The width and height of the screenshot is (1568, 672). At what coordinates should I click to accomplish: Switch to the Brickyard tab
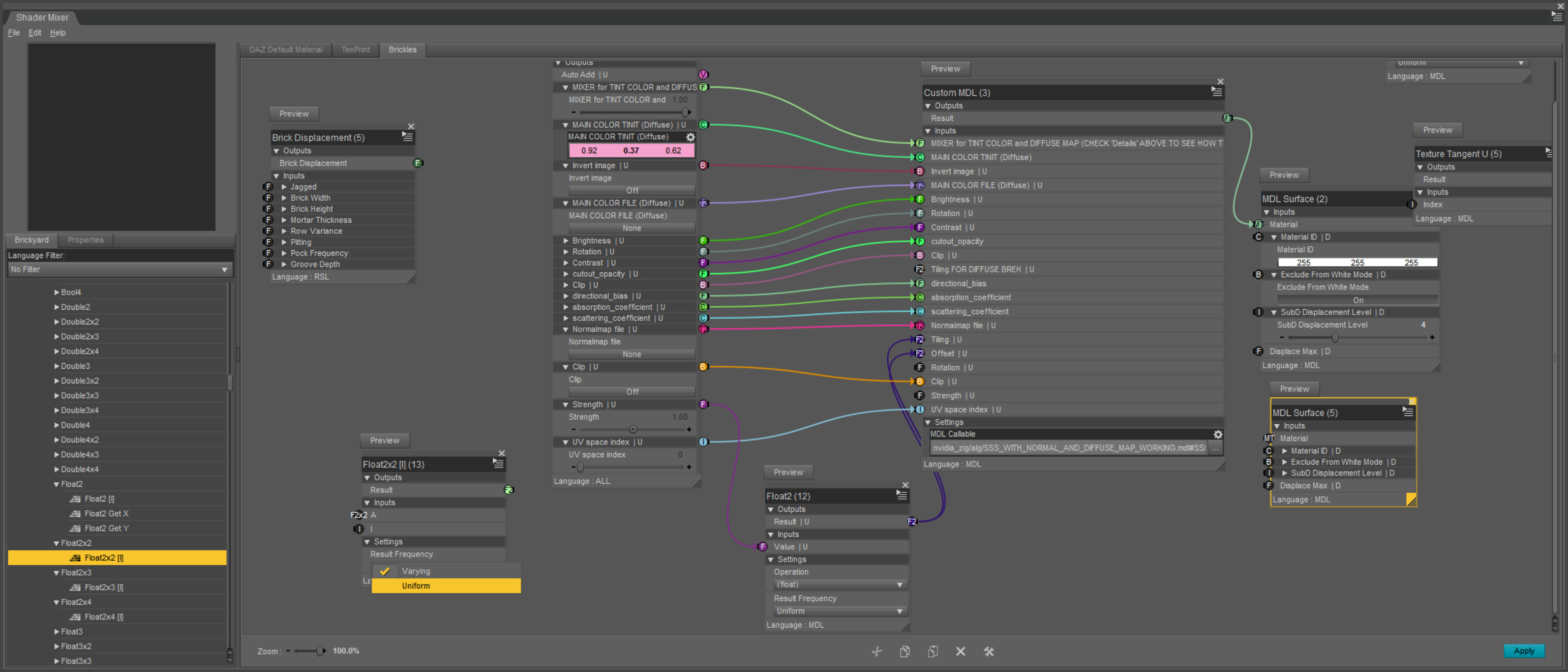(x=31, y=239)
